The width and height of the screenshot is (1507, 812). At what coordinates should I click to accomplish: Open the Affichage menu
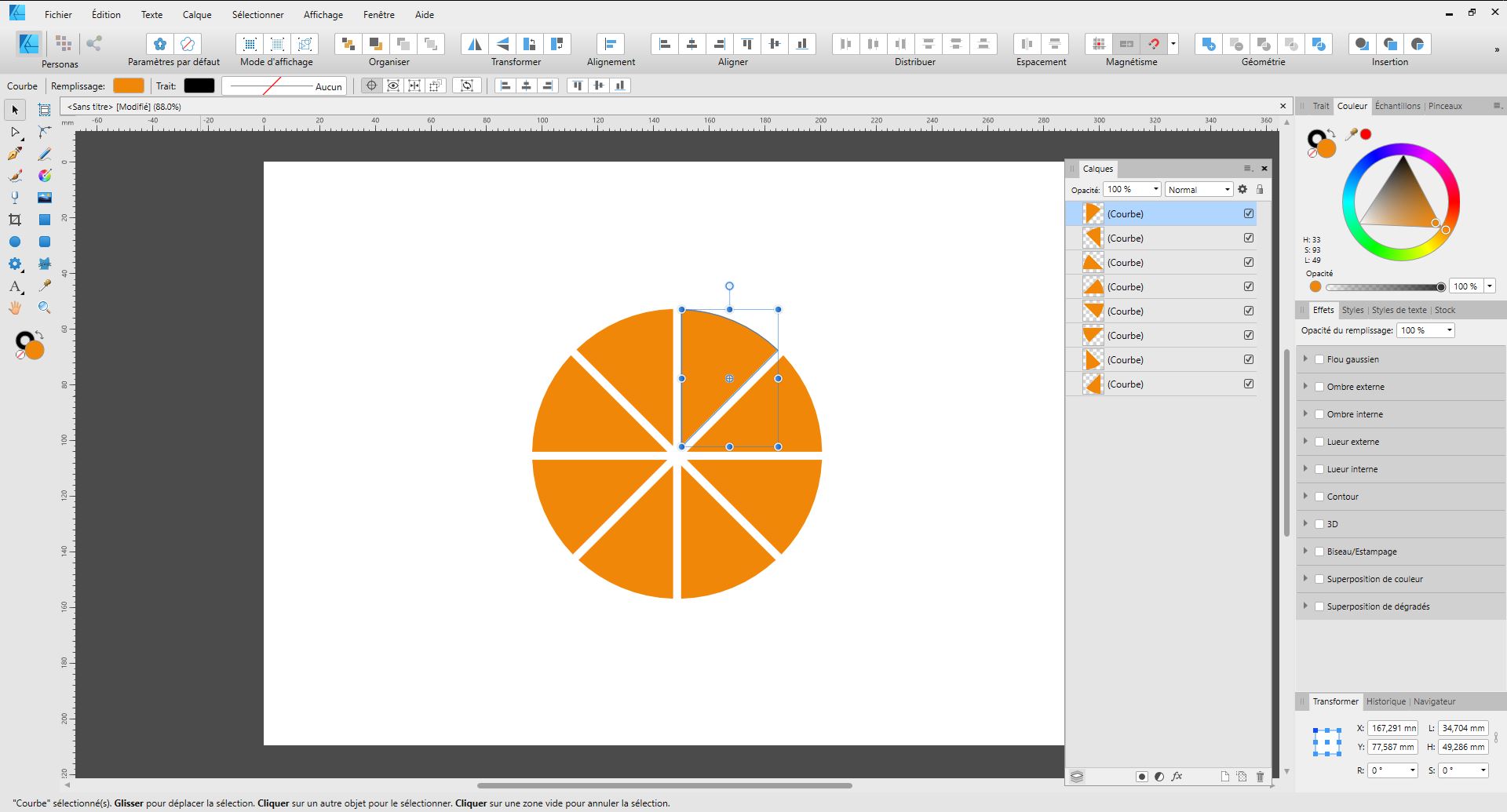coord(323,14)
